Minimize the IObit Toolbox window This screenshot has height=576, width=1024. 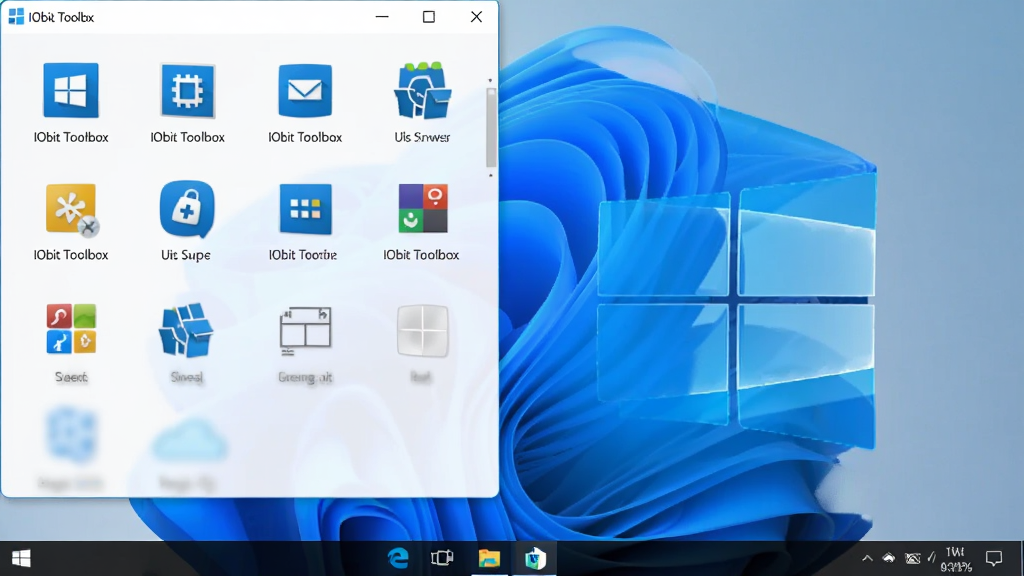382,17
